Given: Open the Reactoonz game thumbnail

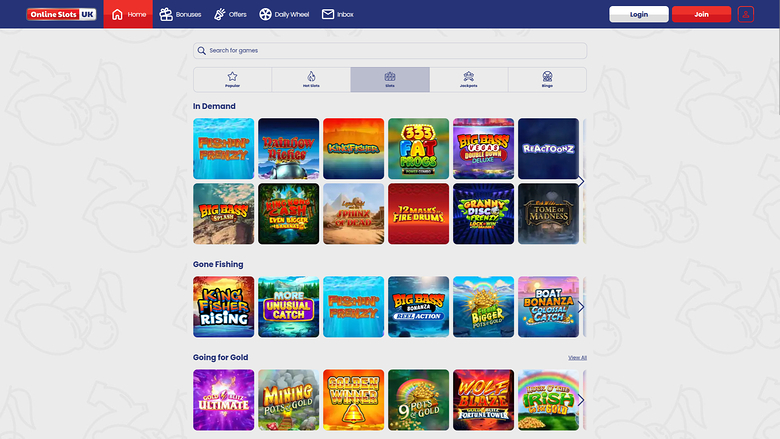Looking at the screenshot, I should click(548, 149).
